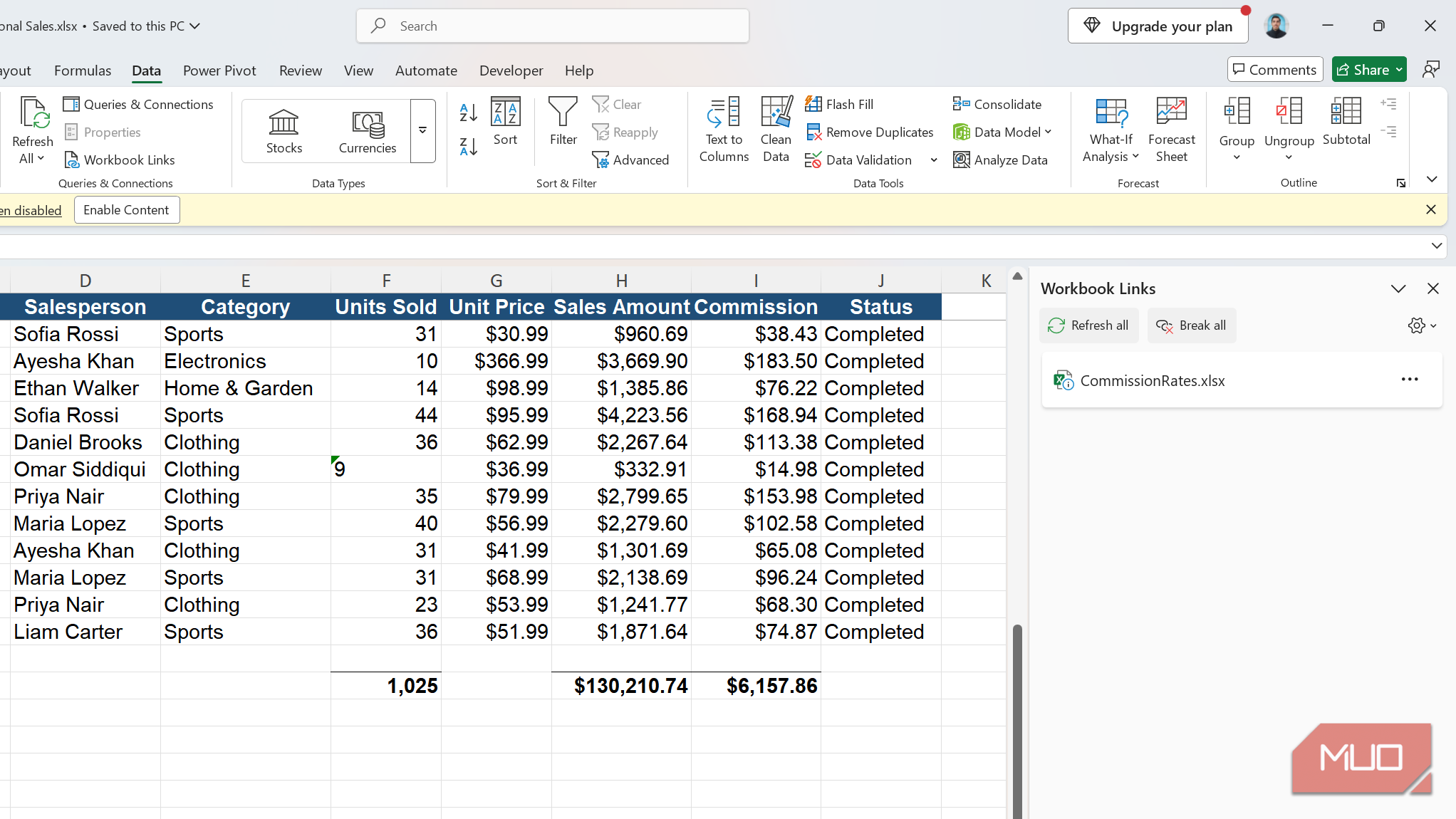Click into the Search box

(x=553, y=26)
